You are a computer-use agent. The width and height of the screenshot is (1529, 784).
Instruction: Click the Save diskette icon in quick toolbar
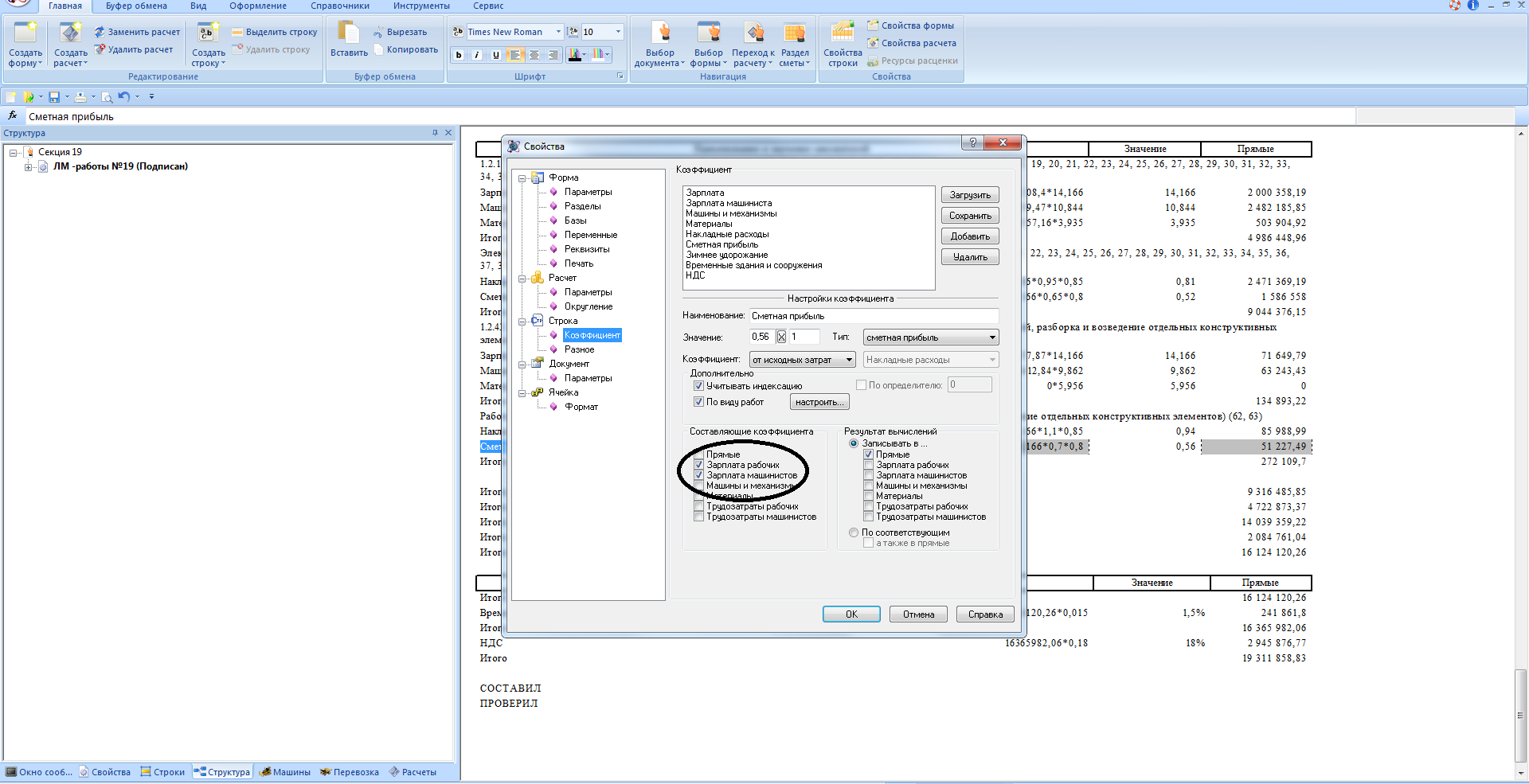[54, 97]
